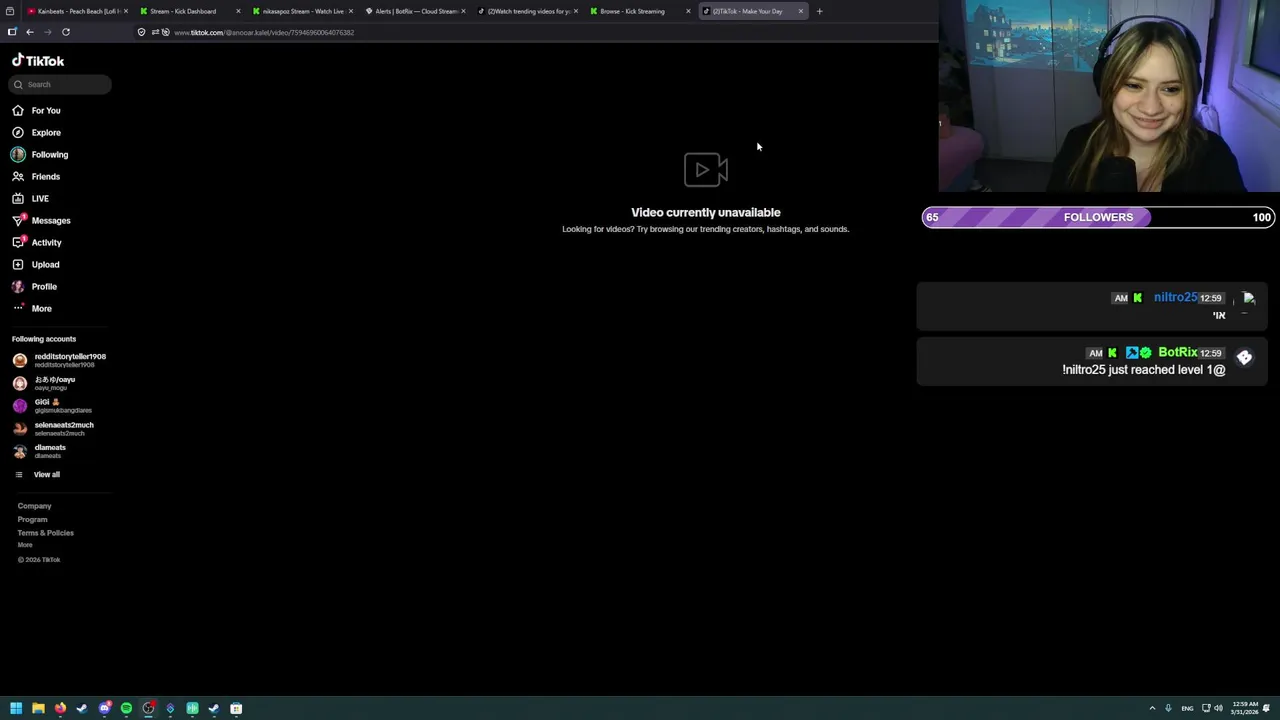This screenshot has height=720, width=1280.
Task: Open File Explorer from taskbar
Action: tap(38, 708)
